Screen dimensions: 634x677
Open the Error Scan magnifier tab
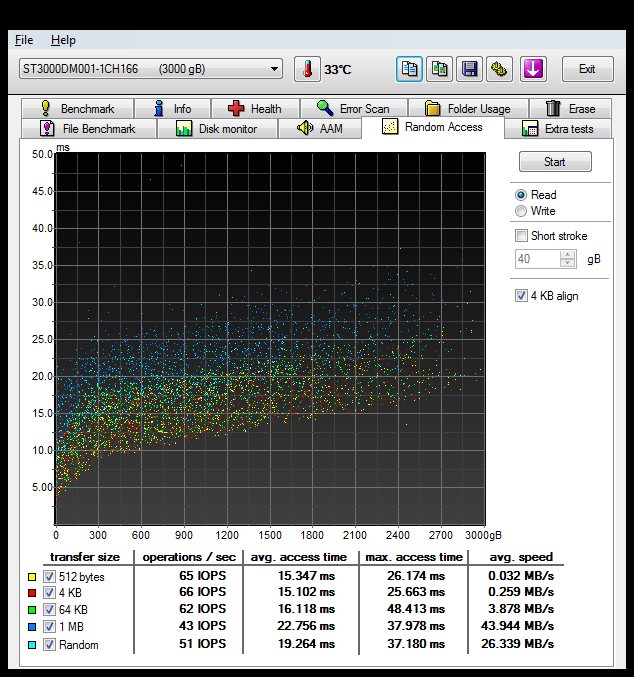pos(353,109)
